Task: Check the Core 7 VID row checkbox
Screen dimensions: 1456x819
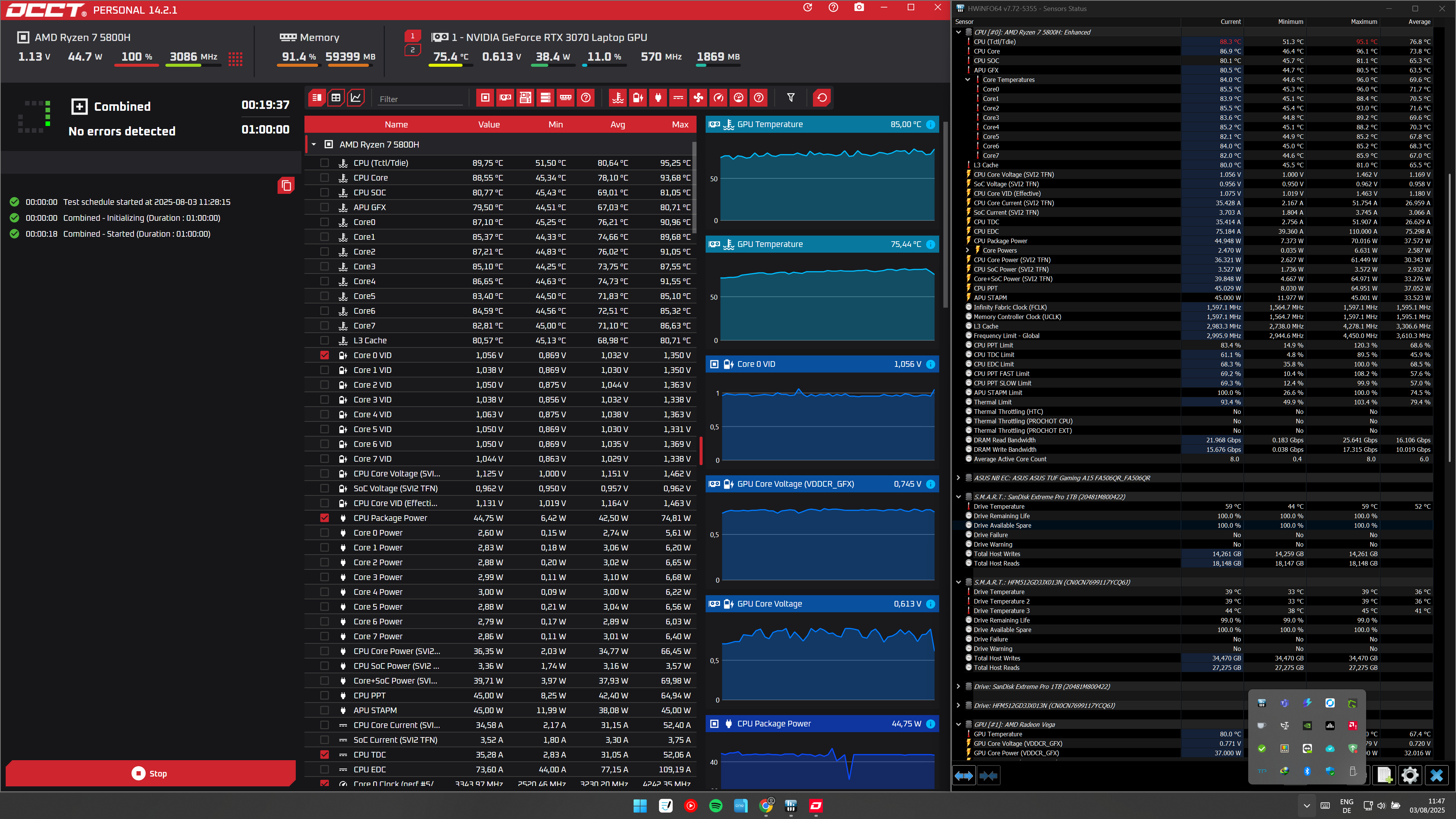Action: 325,459
